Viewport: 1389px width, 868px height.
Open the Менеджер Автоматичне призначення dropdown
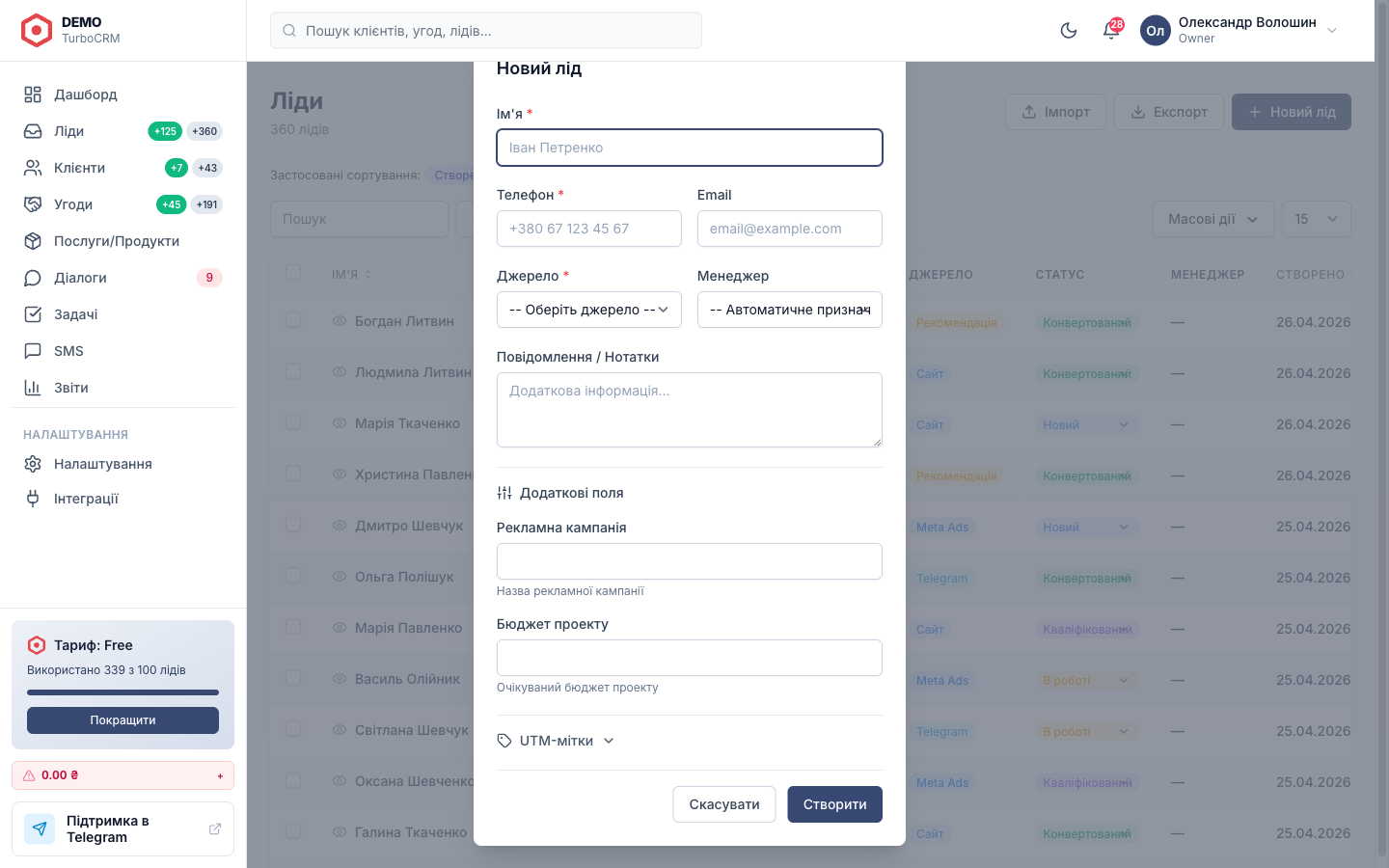[x=790, y=310]
